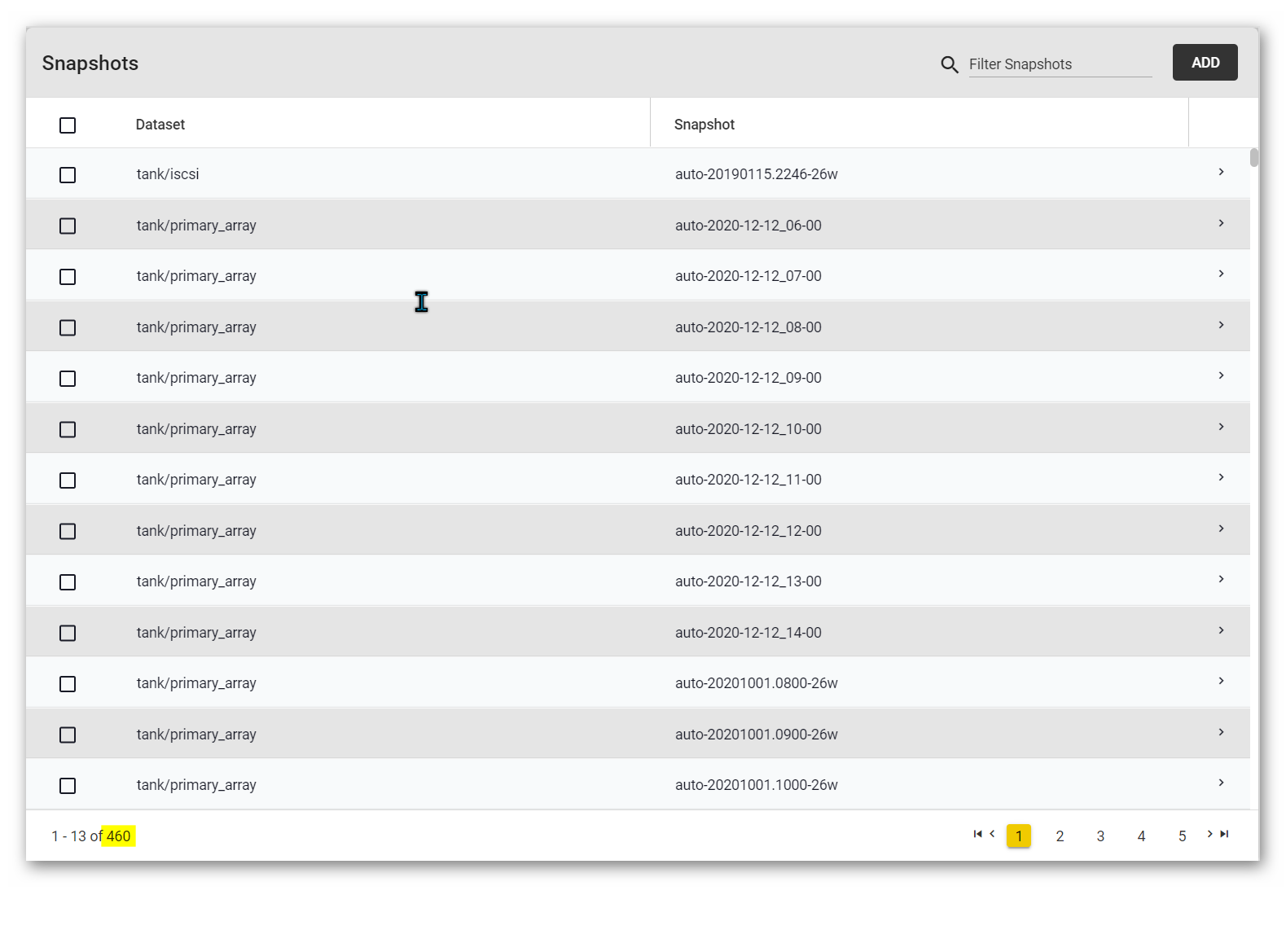Expand the auto-2020-12-12_10-00 row chevron
The image size is (1286, 952).
1221,427
